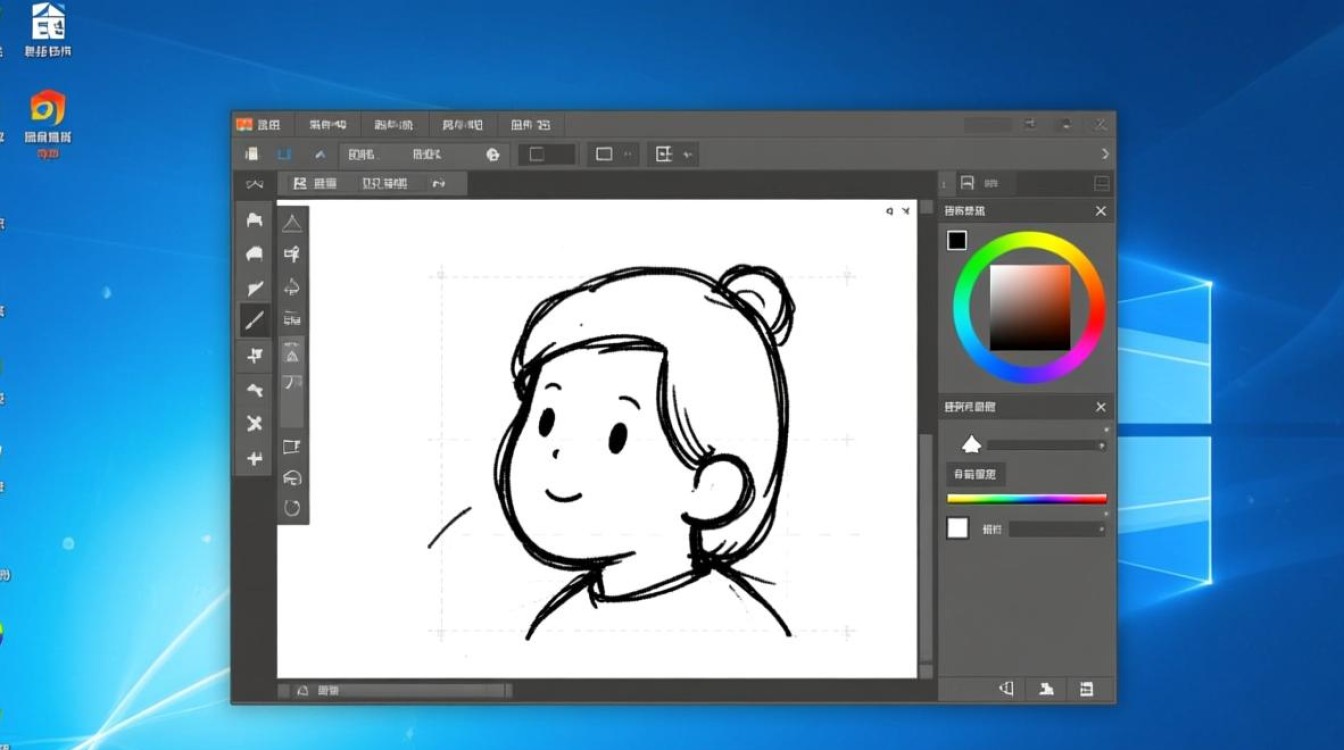The height and width of the screenshot is (750, 1344).
Task: Toggle the rectangle outline option in toolbar
Action: click(604, 154)
